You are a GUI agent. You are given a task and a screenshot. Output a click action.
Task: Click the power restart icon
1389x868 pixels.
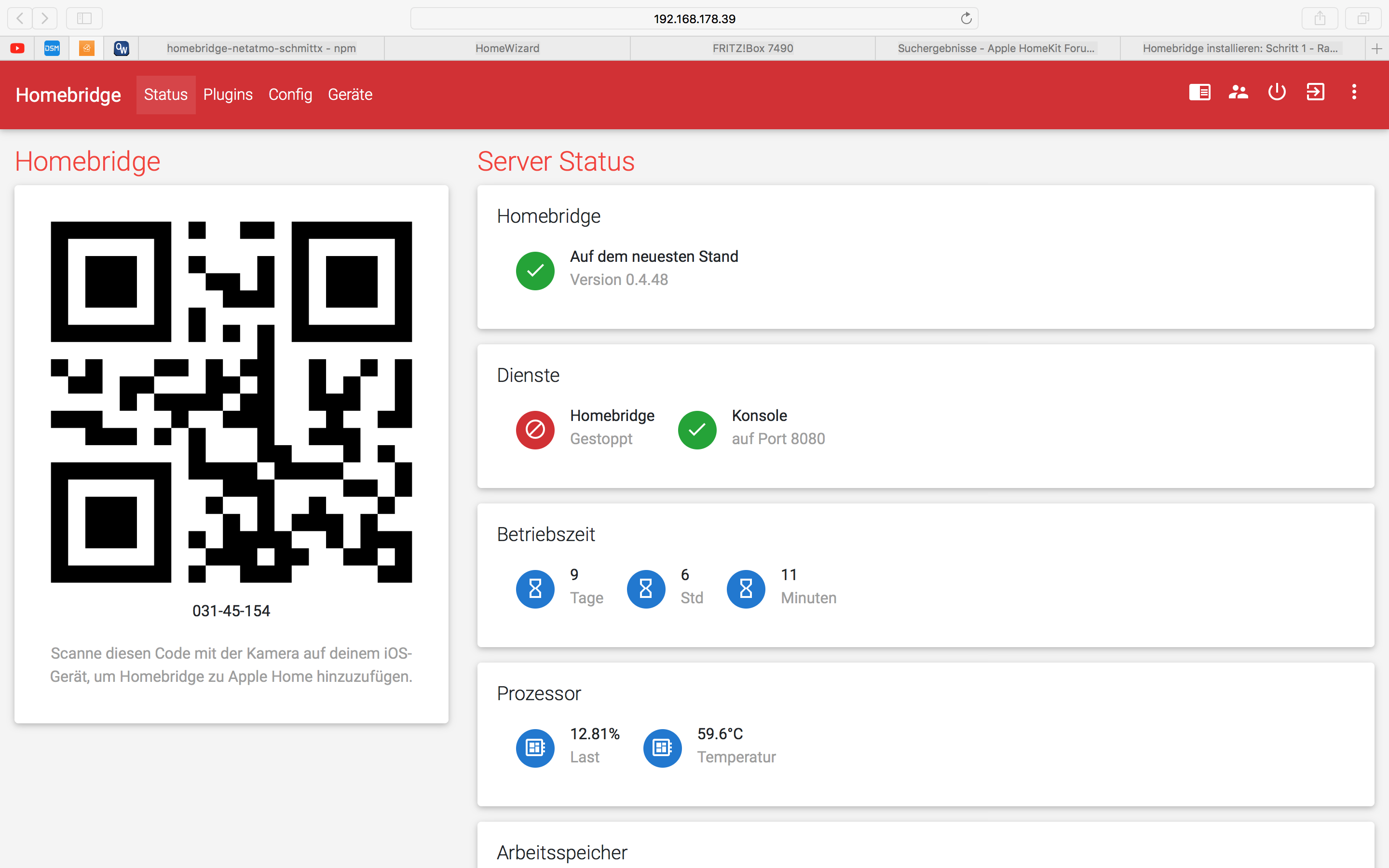1277,93
